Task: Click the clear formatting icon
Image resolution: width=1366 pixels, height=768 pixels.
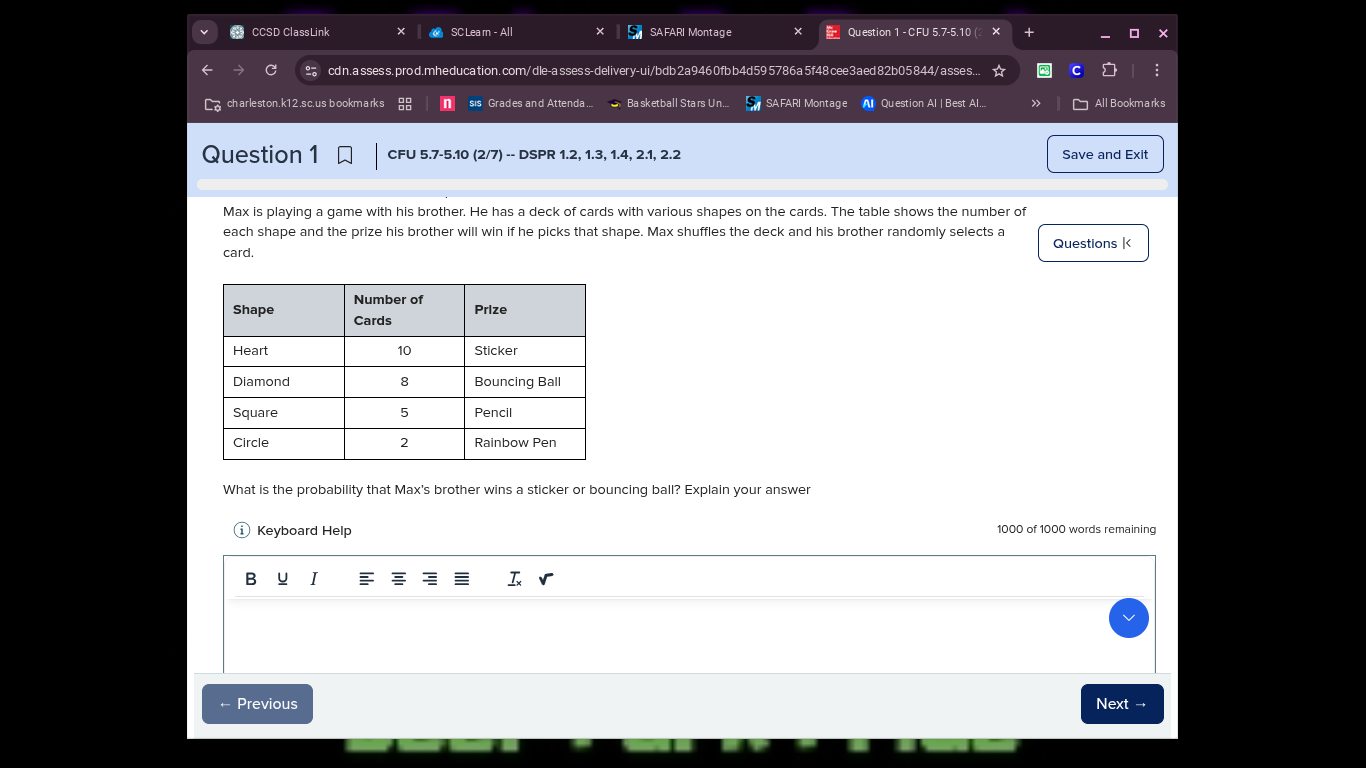Action: (x=515, y=579)
